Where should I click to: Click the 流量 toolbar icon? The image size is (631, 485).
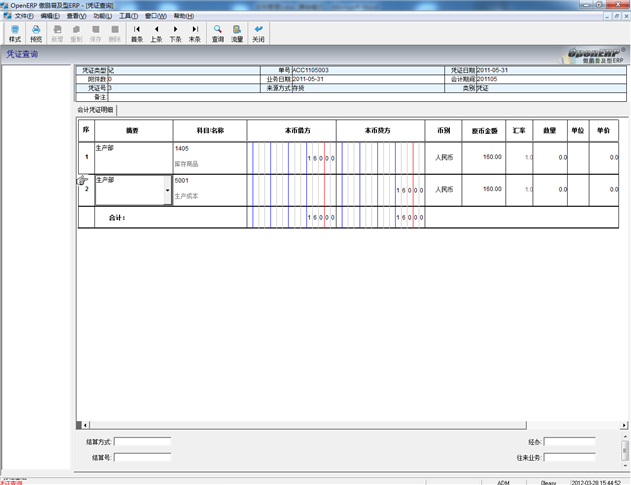click(x=237, y=33)
